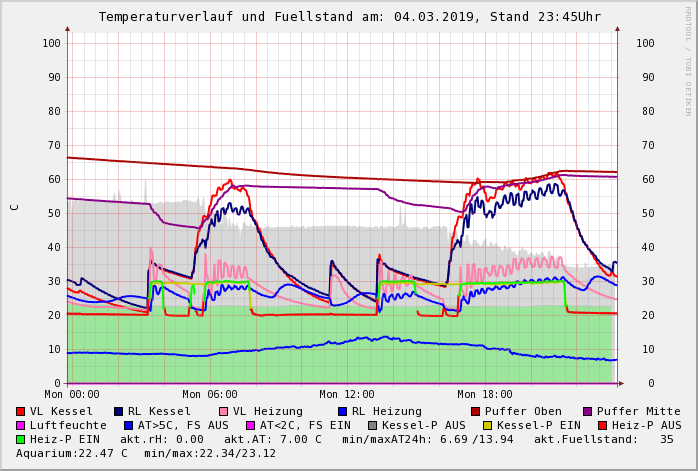698x471 pixels.
Task: Click the 'Mon 06:00' x-axis label
Action: click(x=210, y=395)
